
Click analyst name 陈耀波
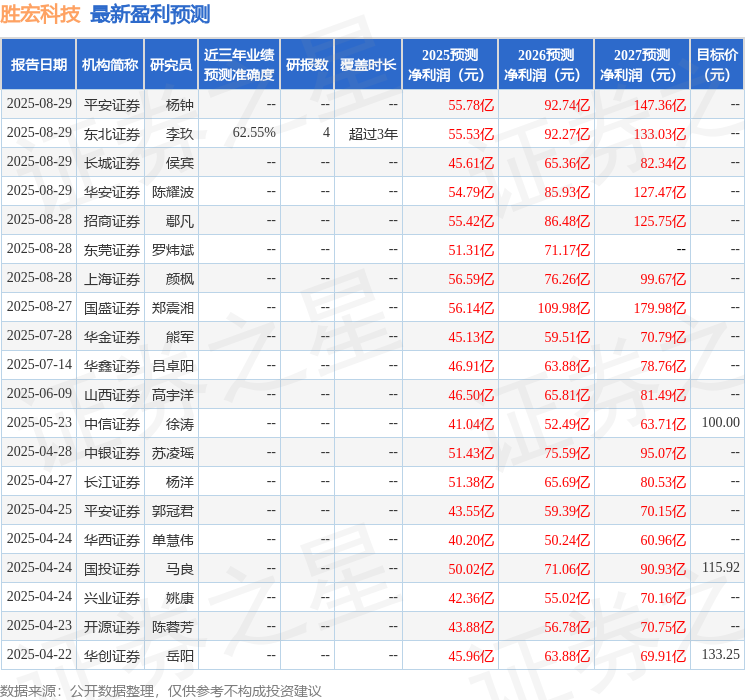click(x=173, y=192)
